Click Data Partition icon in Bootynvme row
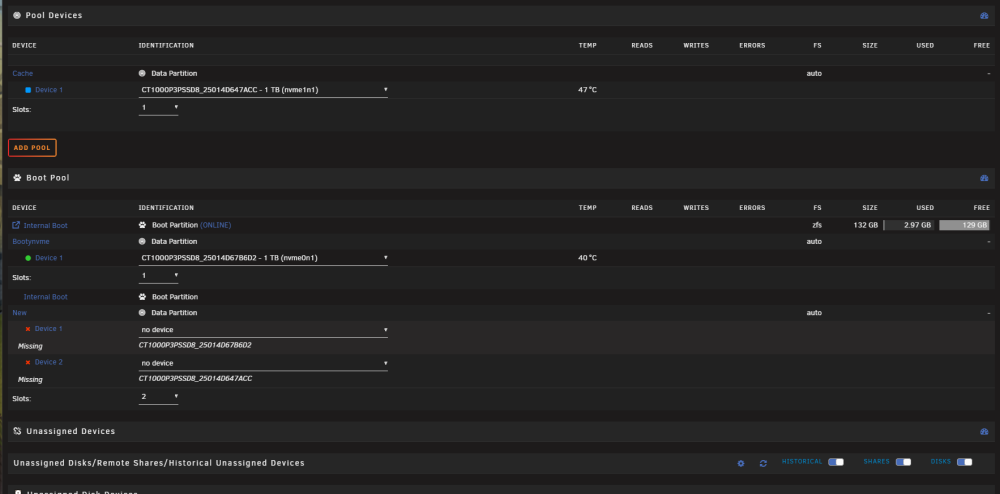The width and height of the screenshot is (1000, 494). [x=142, y=242]
